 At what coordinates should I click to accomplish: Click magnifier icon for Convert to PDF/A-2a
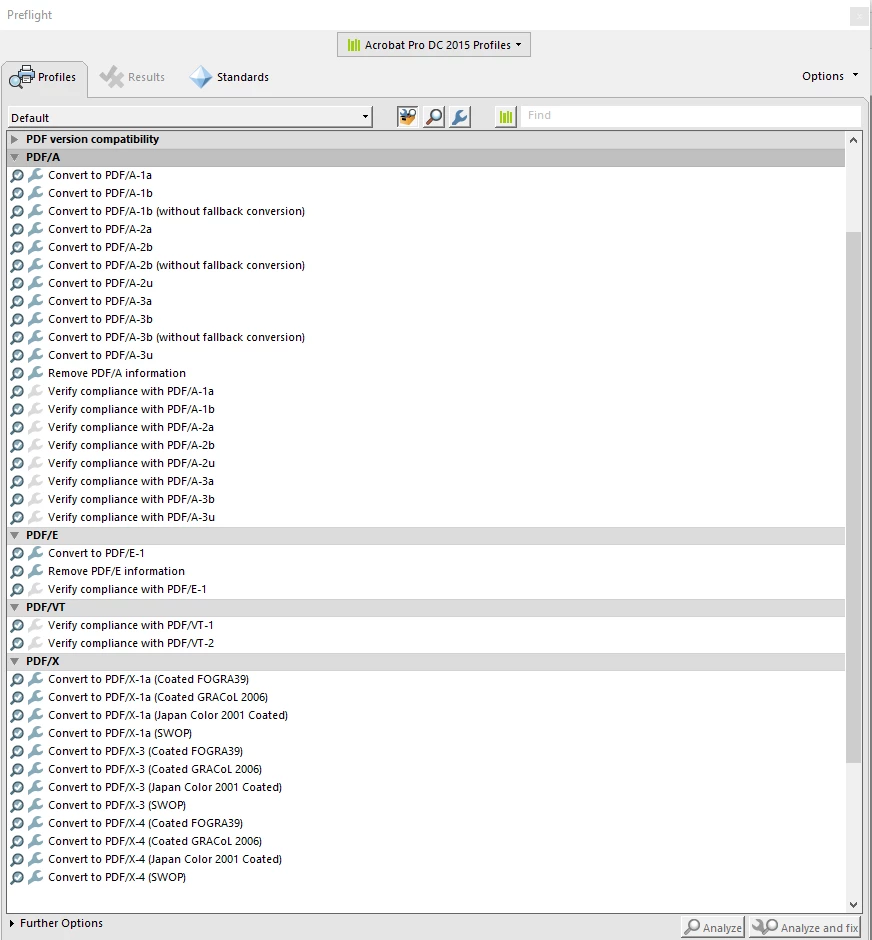coord(17,230)
